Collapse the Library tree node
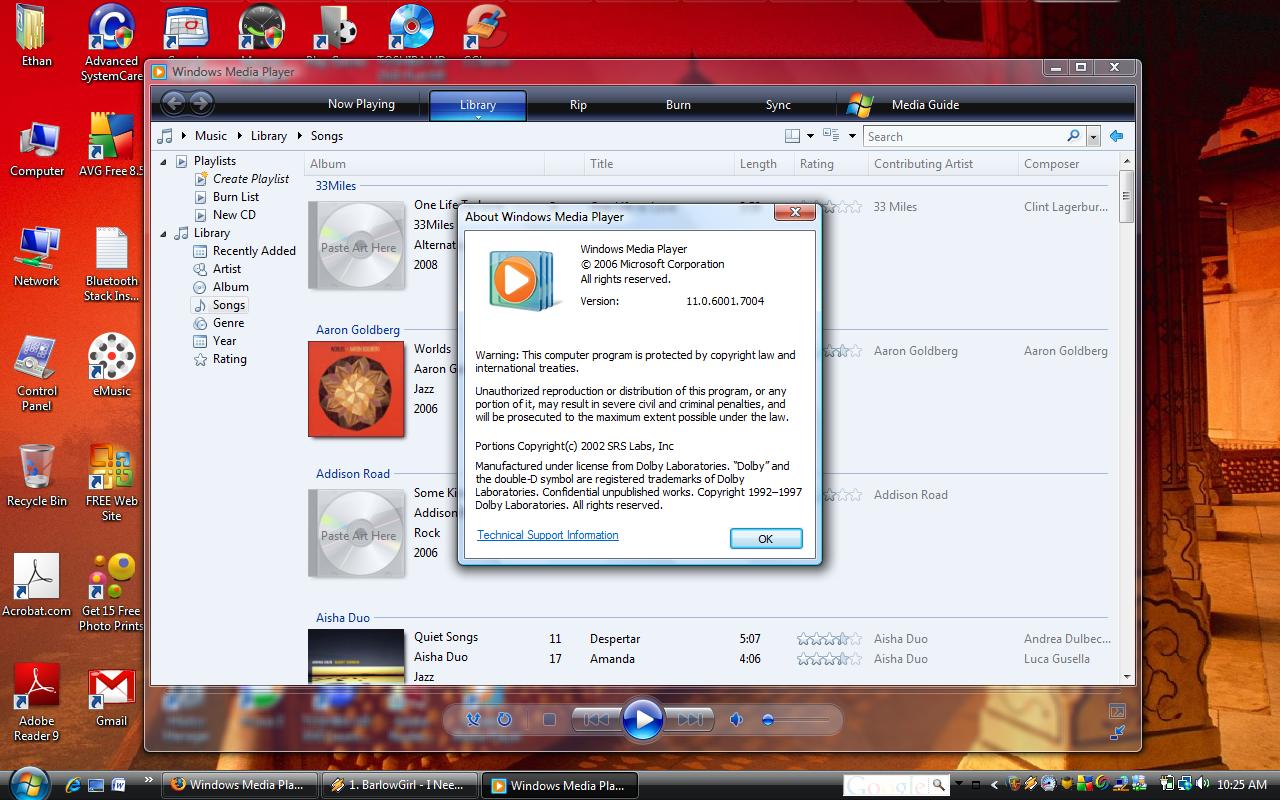1280x800 pixels. point(163,233)
